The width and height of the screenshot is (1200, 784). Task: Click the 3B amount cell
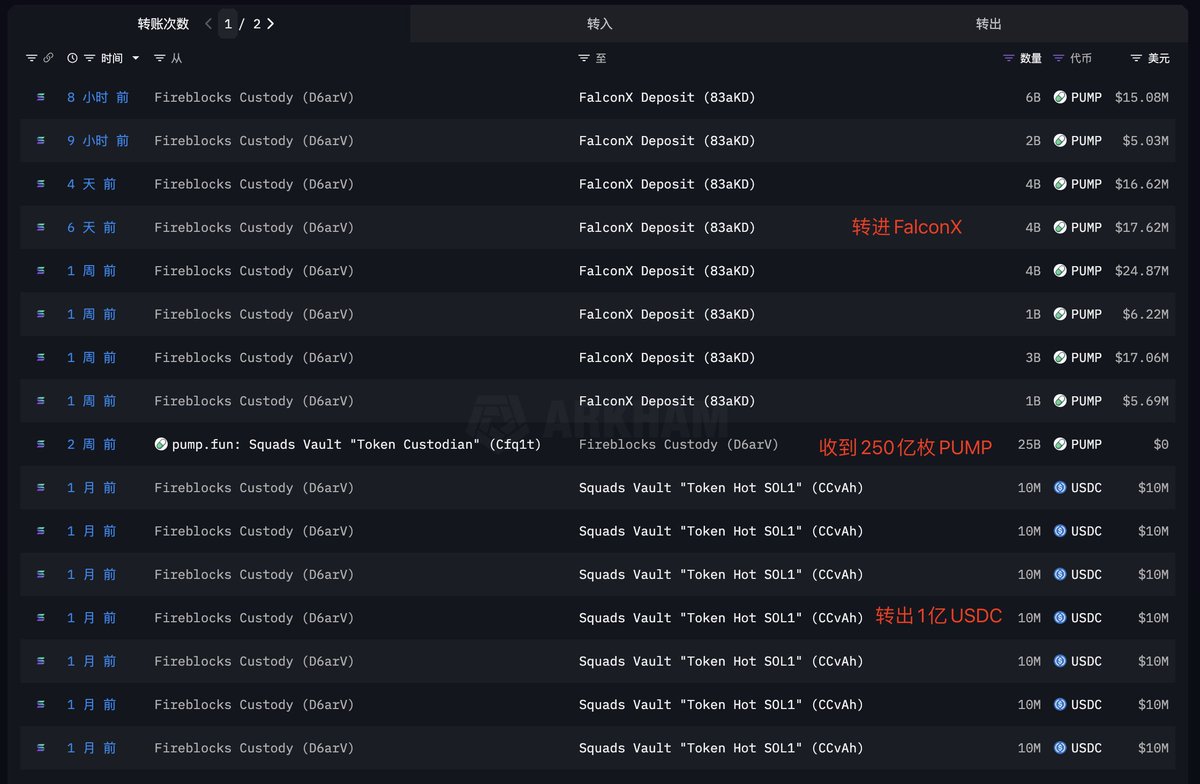[x=1033, y=357]
